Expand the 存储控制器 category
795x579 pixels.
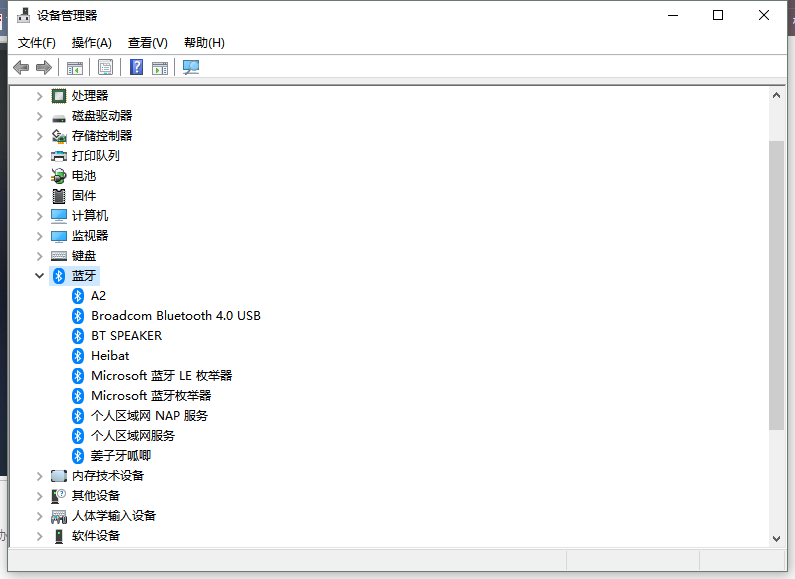[40, 136]
